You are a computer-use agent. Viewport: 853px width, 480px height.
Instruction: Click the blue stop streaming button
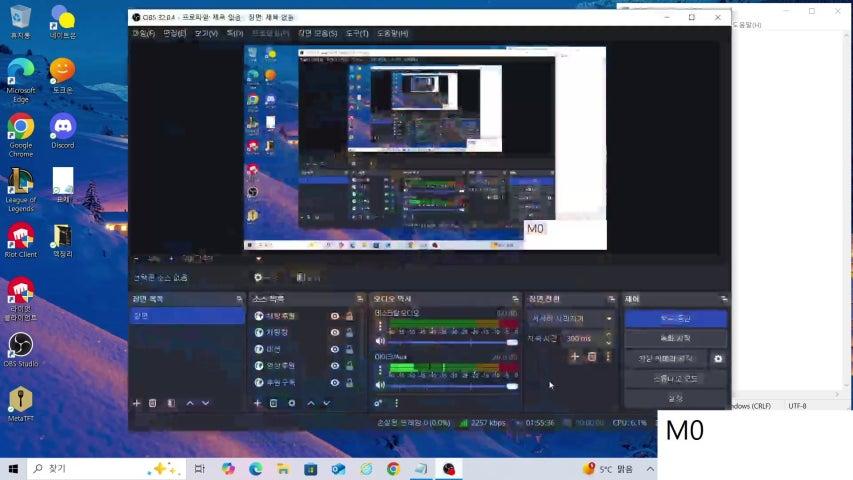pyautogui.click(x=675, y=318)
